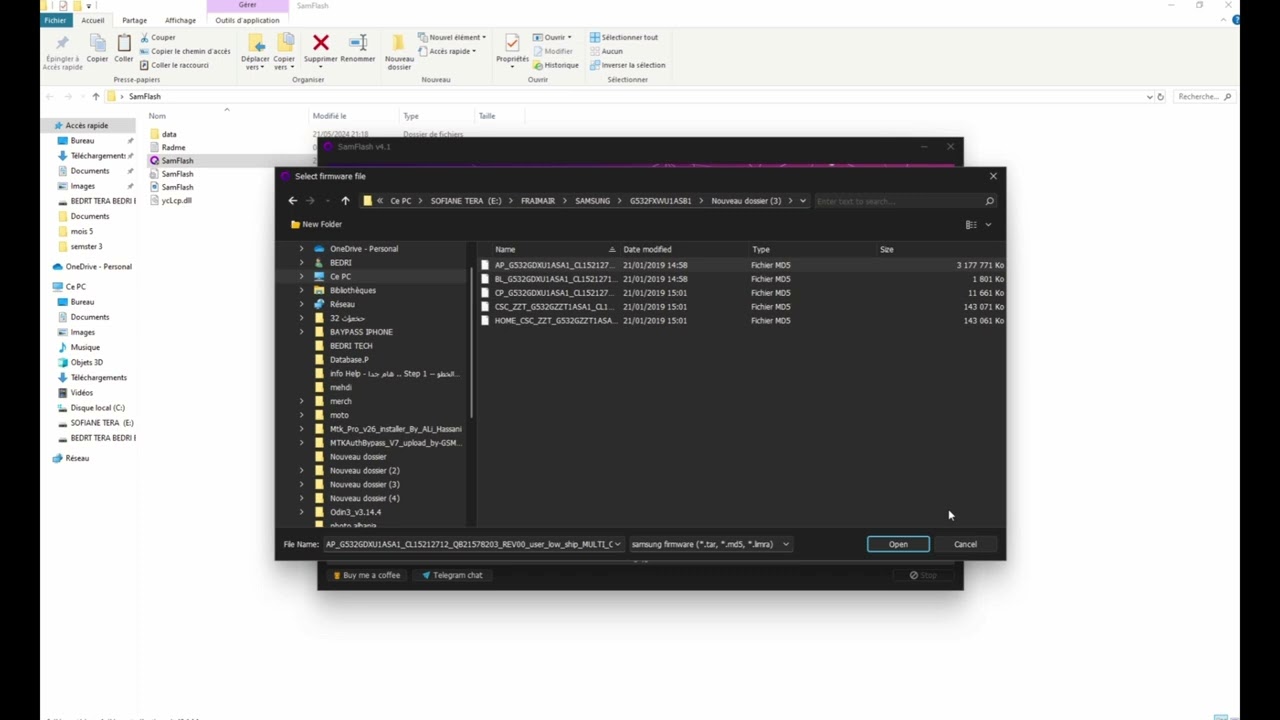This screenshot has width=1280, height=720.
Task: Go up one level in dialog
Action: (345, 201)
